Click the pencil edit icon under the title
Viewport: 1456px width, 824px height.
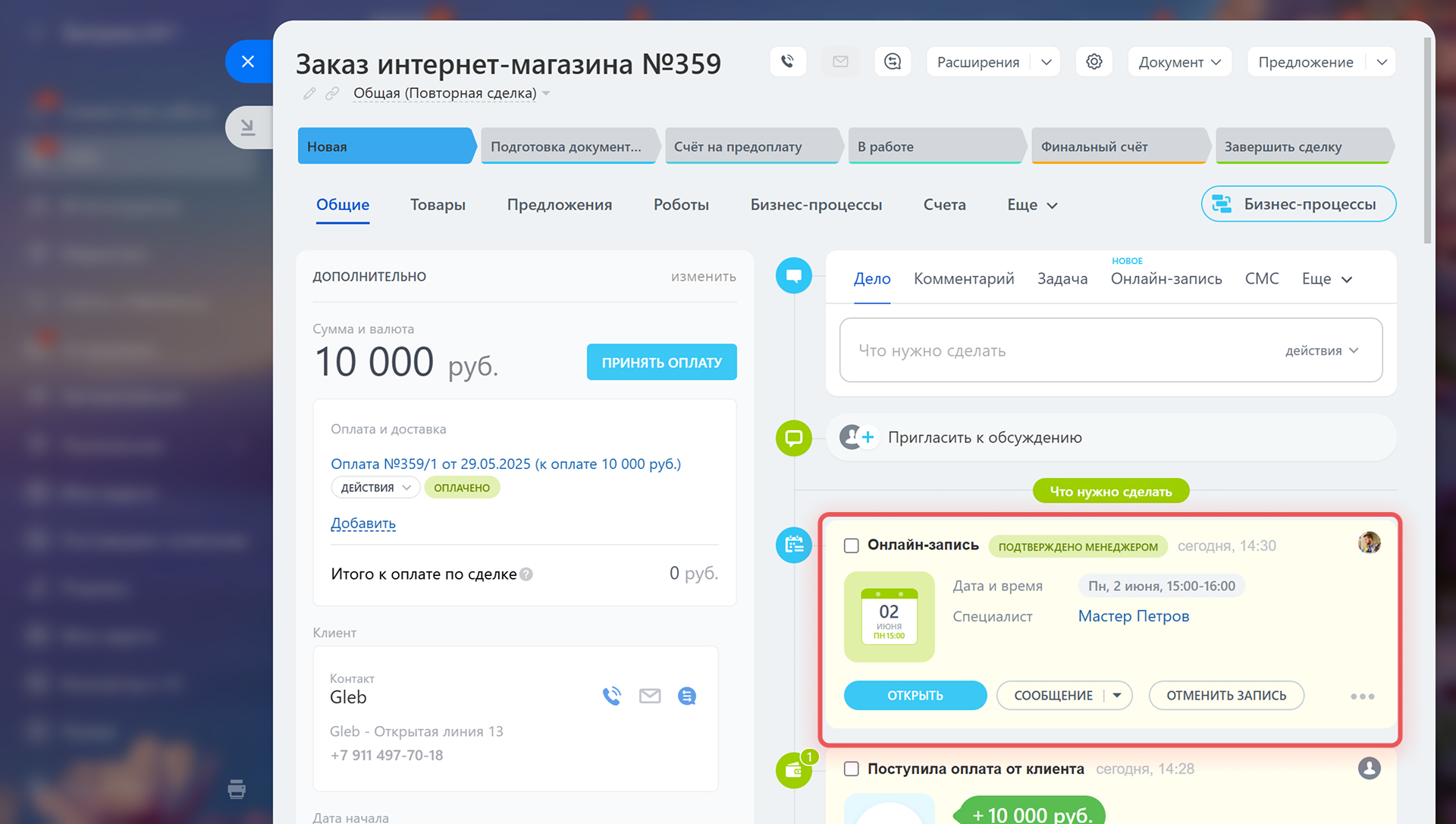tap(309, 93)
